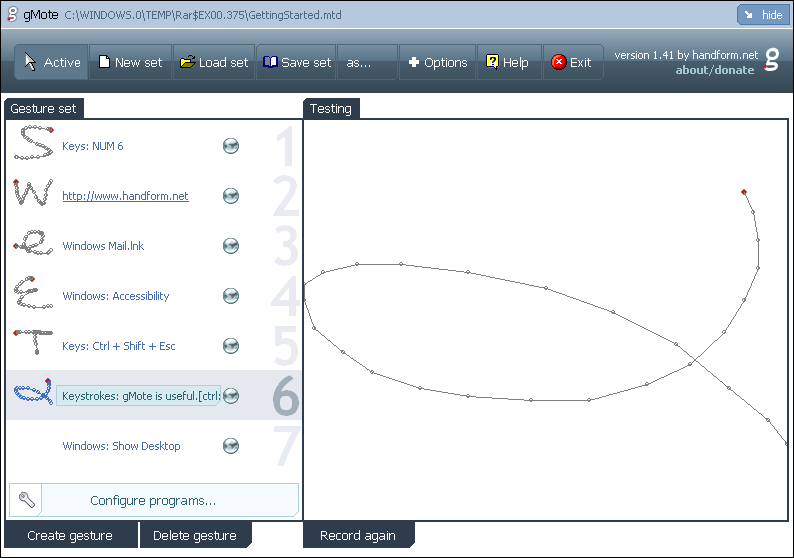Screen dimensions: 794x558
Task: Click 'Windows: Accessibility' action text
Action: click(116, 296)
